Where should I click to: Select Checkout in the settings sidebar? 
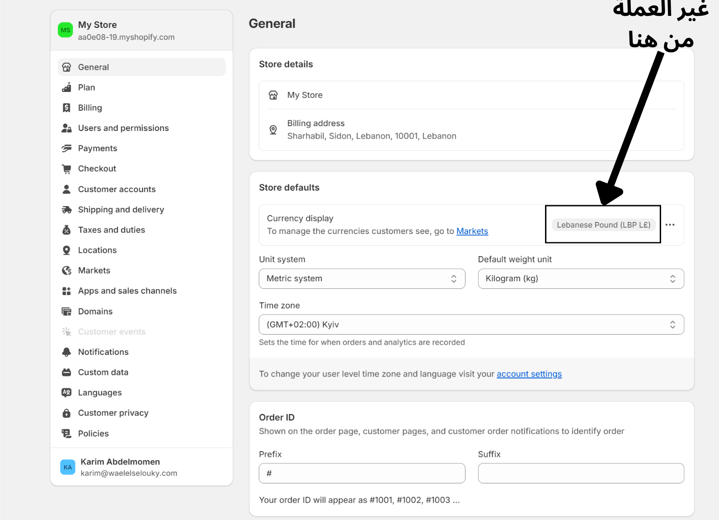(97, 169)
